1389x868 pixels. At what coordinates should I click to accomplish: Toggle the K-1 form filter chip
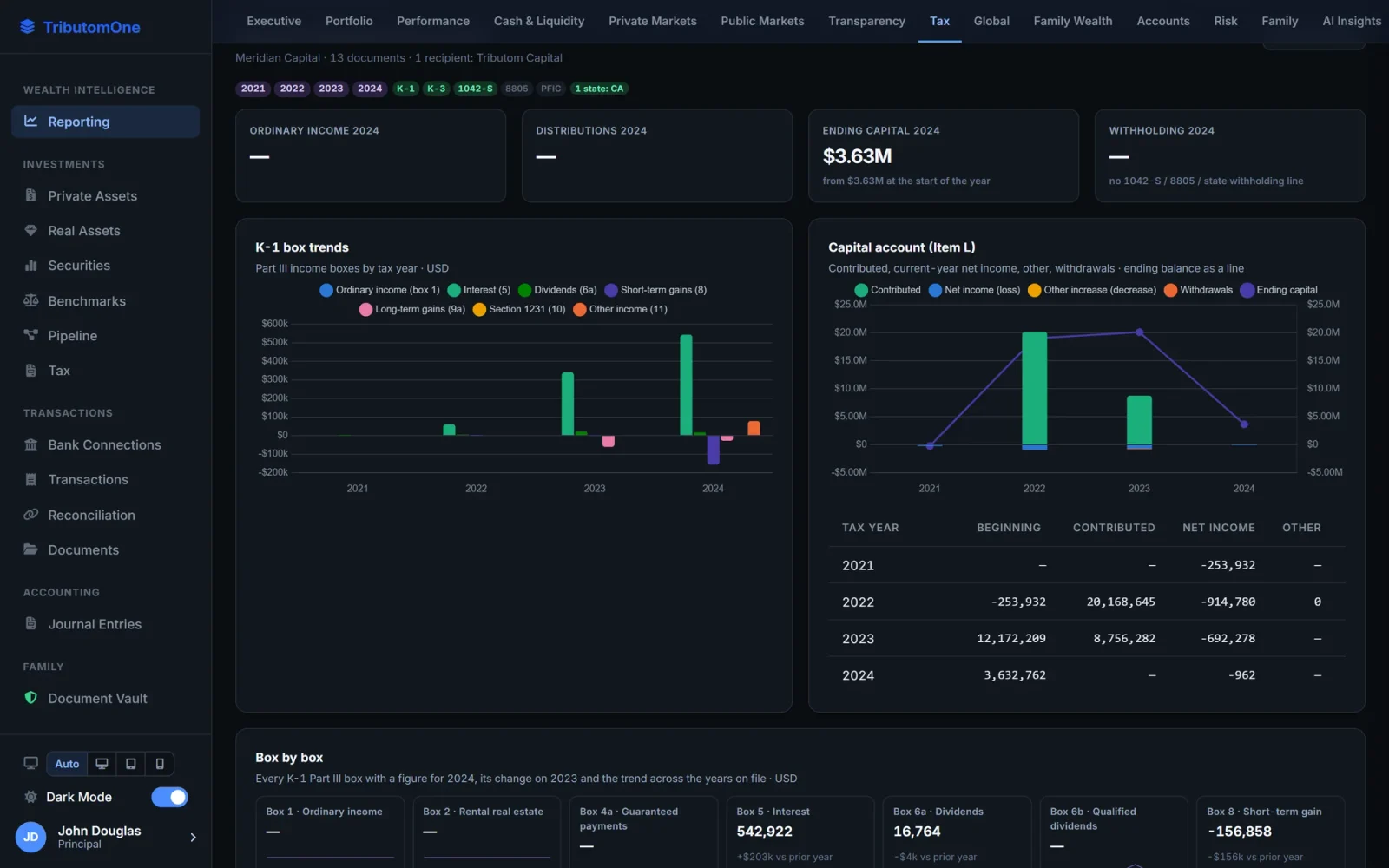point(405,89)
